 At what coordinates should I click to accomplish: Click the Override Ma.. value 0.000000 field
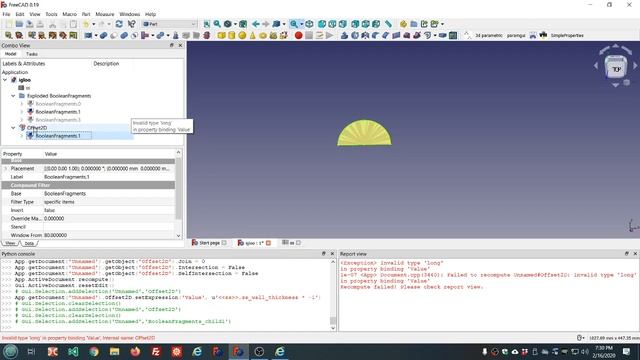pyautogui.click(x=109, y=219)
